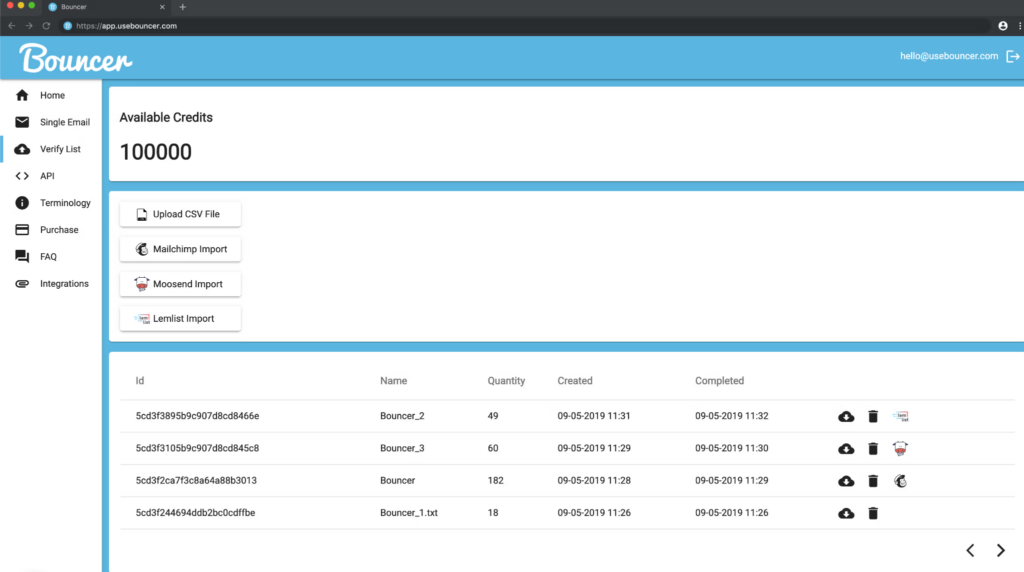
Task: Click the Verify List cloud icon
Action: click(22, 149)
